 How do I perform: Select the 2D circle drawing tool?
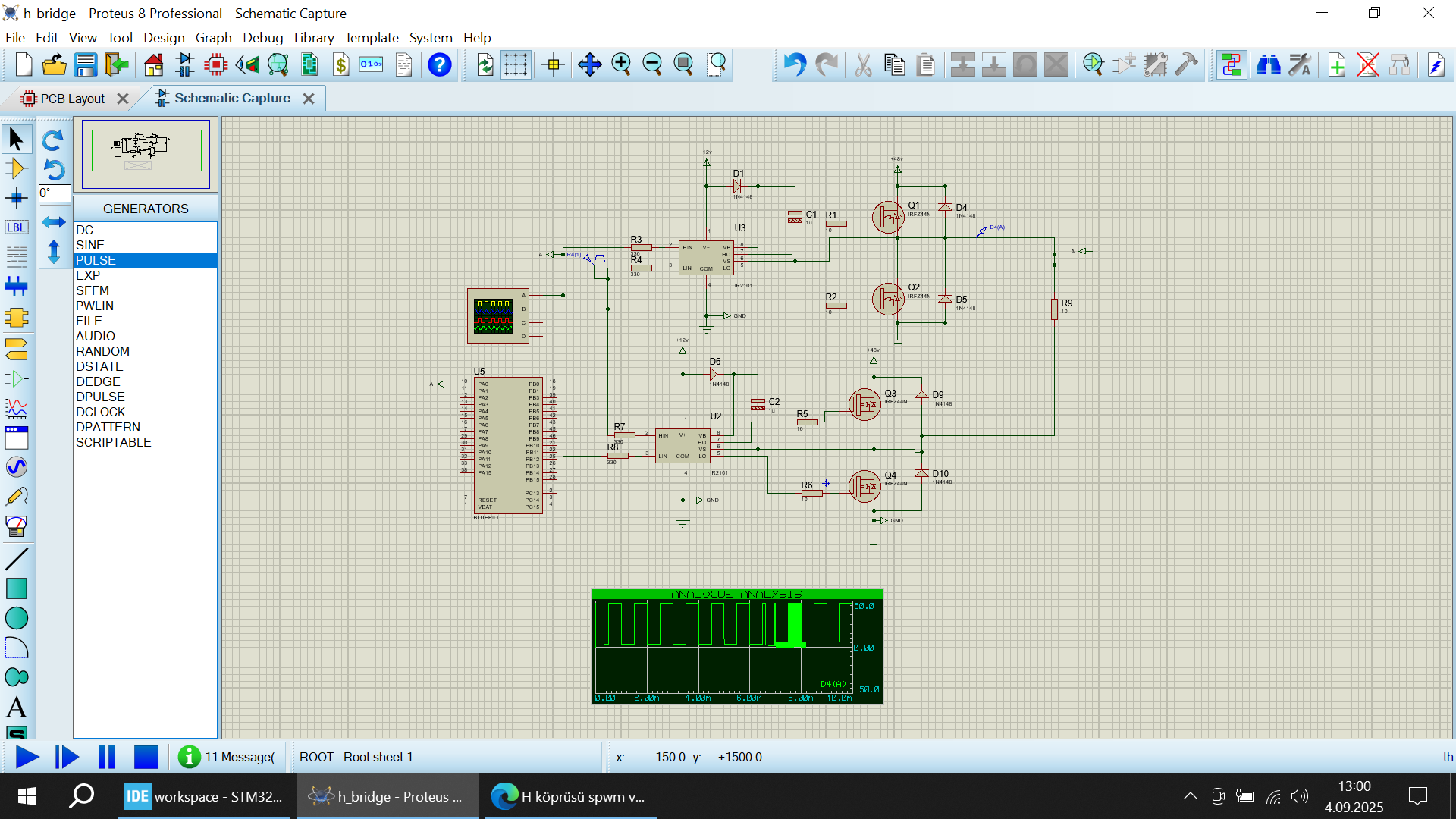pos(16,618)
